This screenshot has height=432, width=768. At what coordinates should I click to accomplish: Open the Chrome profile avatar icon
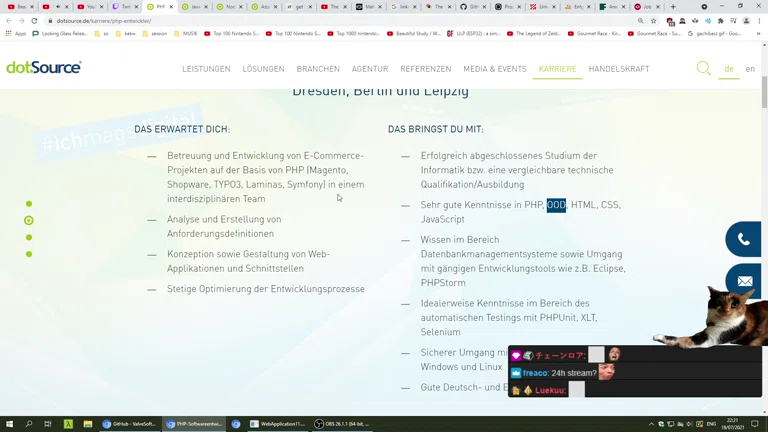click(746, 21)
